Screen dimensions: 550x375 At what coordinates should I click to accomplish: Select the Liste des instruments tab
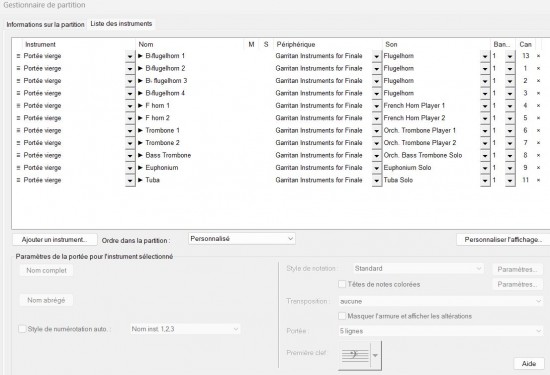pyautogui.click(x=121, y=24)
